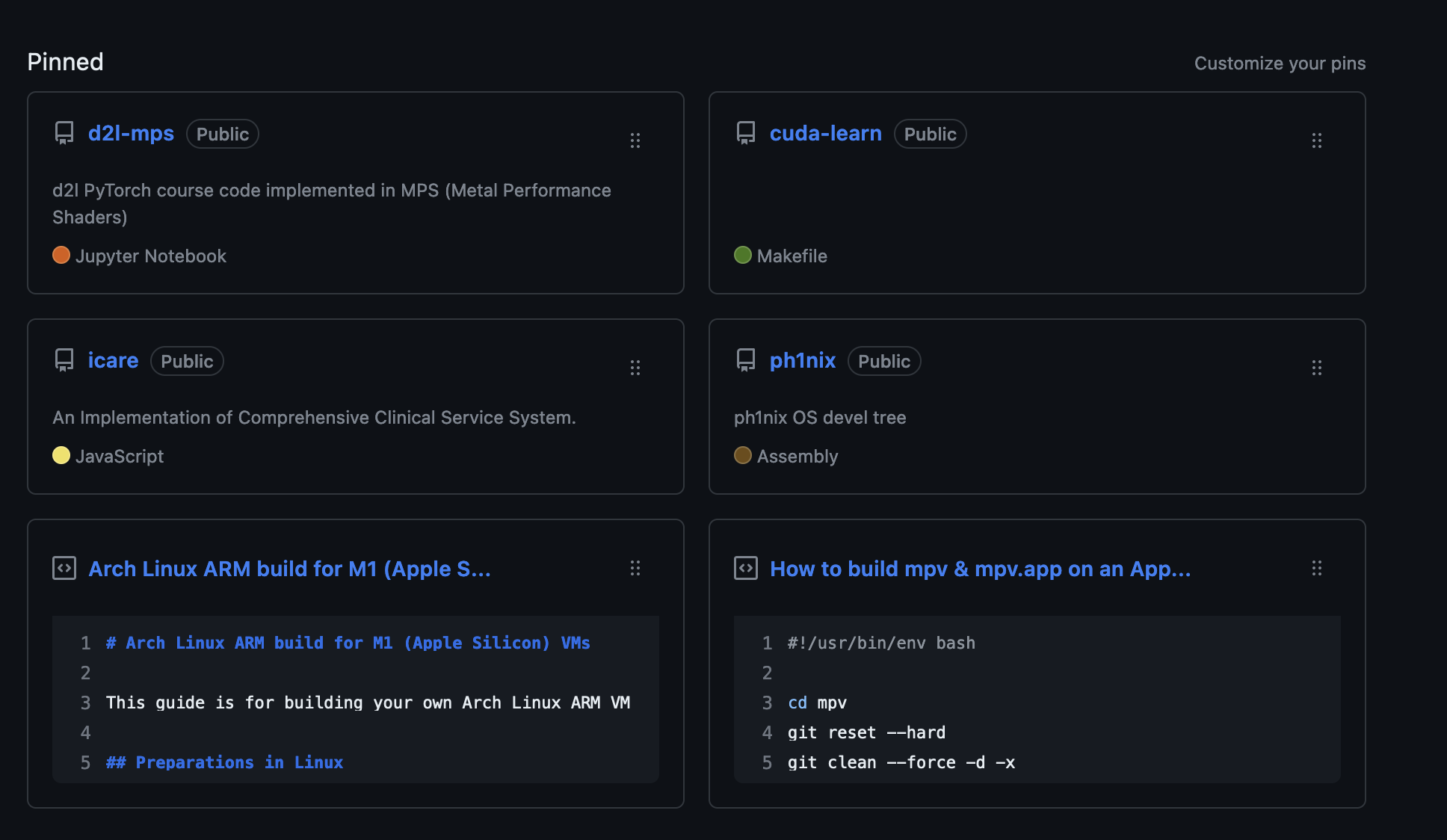This screenshot has width=1447, height=840.
Task: Click the drag handle on the cuda-learn card
Action: pos(1317,140)
